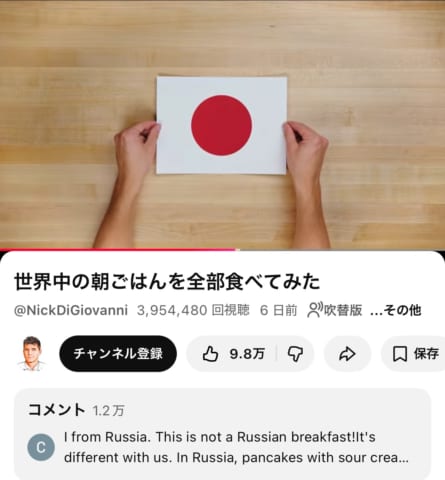
Task: Tap the 保存 save label
Action: coord(426,354)
